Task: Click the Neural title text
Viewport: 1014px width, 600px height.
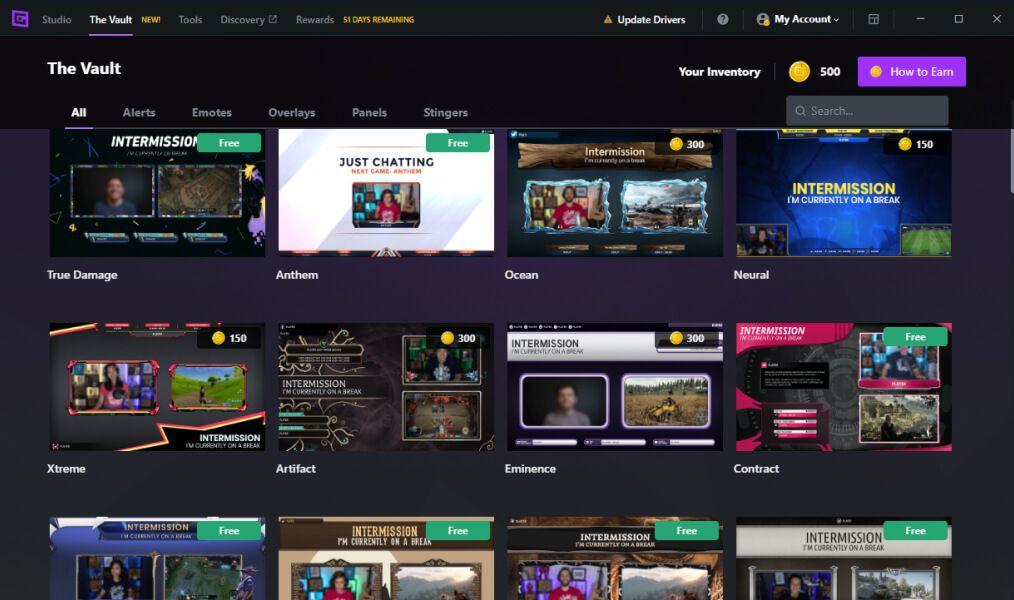Action: pos(751,275)
